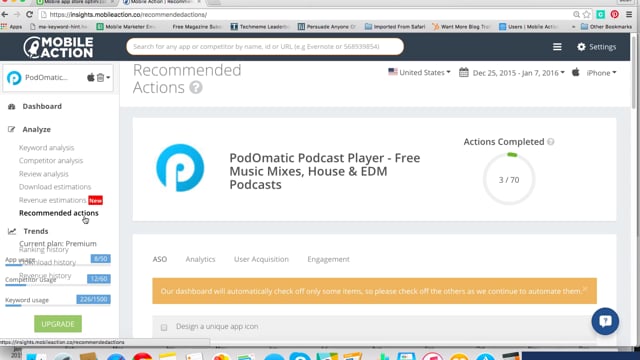
Task: Open Users | Mobile Action bookmark
Action: point(529,27)
